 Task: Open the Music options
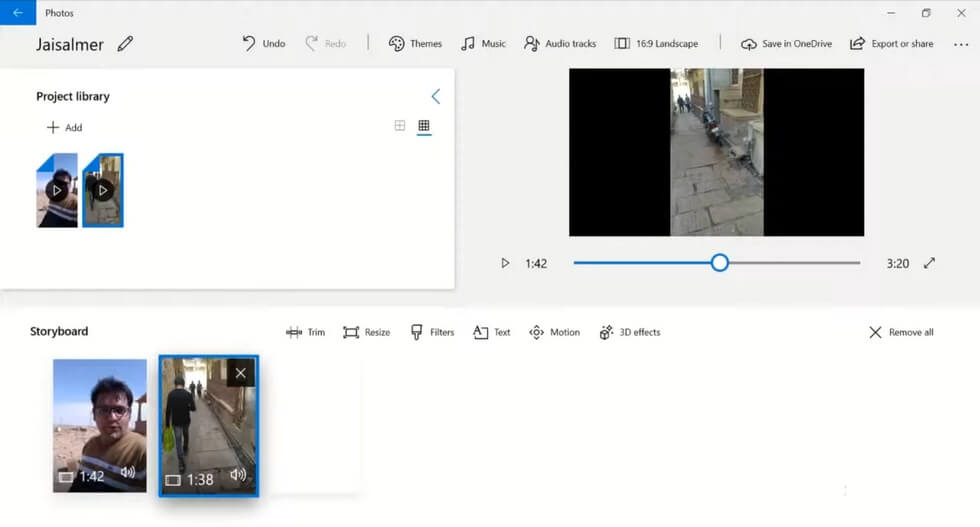482,44
